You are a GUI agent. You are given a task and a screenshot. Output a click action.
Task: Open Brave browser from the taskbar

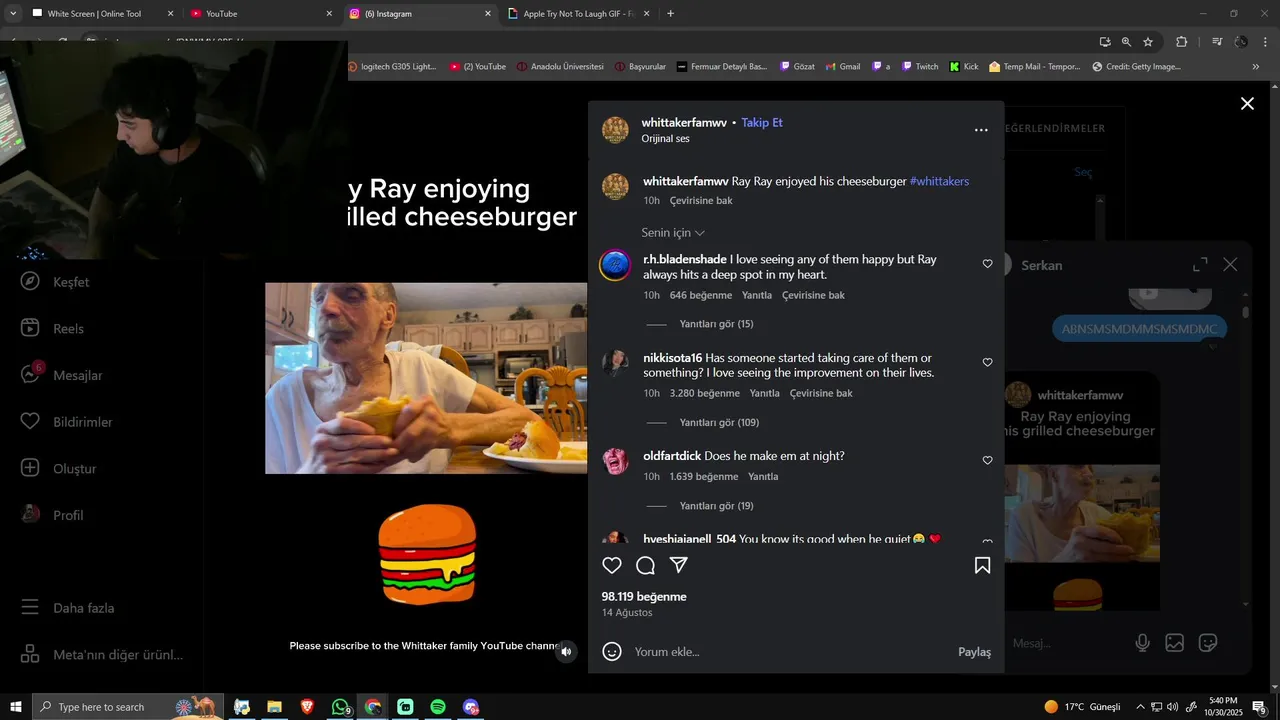(307, 707)
